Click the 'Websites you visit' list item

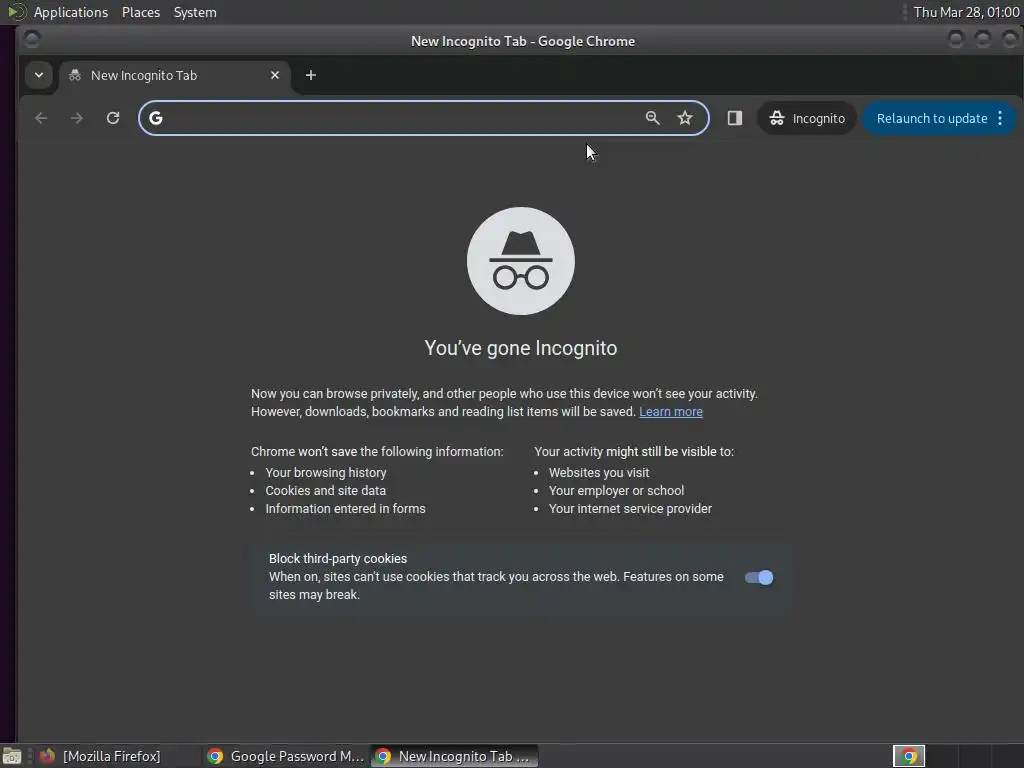(x=599, y=472)
